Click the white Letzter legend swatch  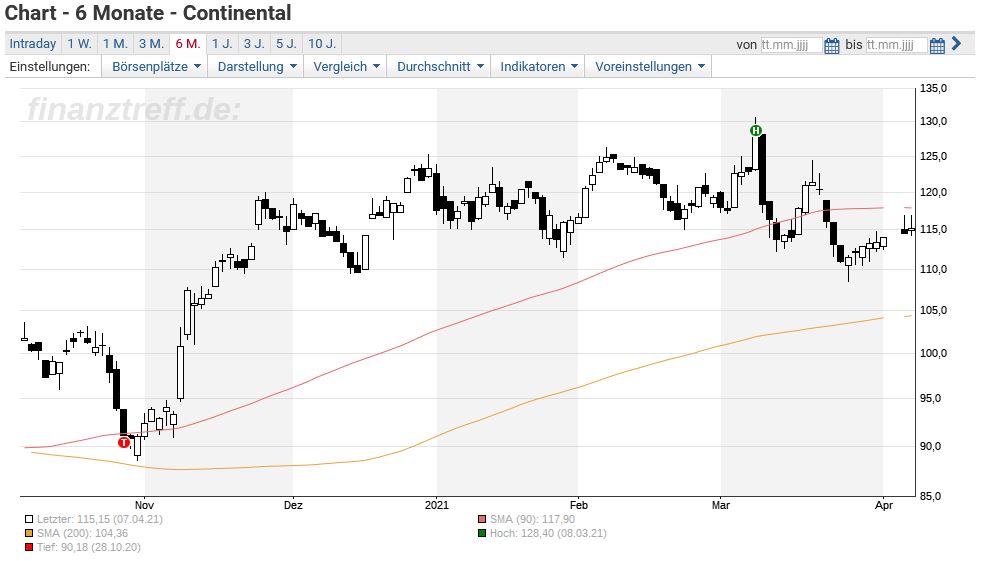29,519
